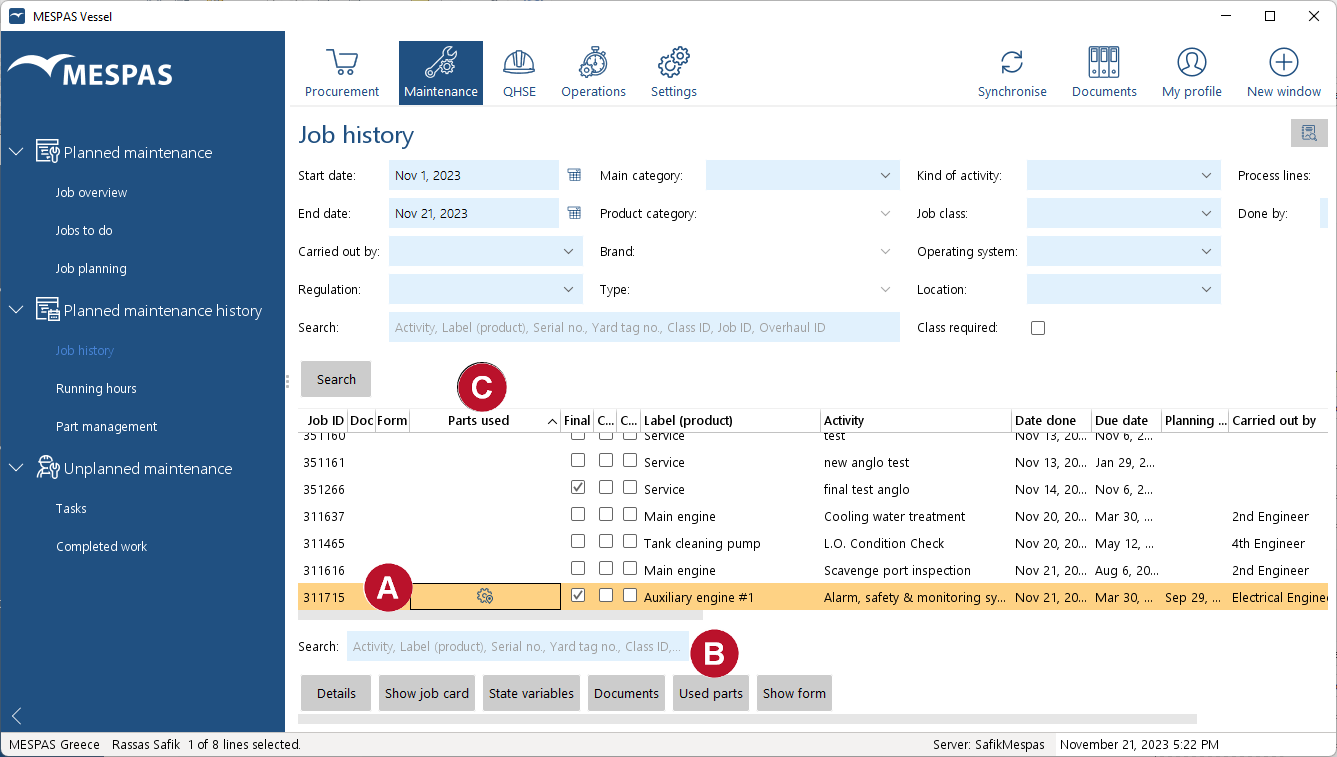
Task: Open the Operating system dropdown
Action: [x=1123, y=251]
